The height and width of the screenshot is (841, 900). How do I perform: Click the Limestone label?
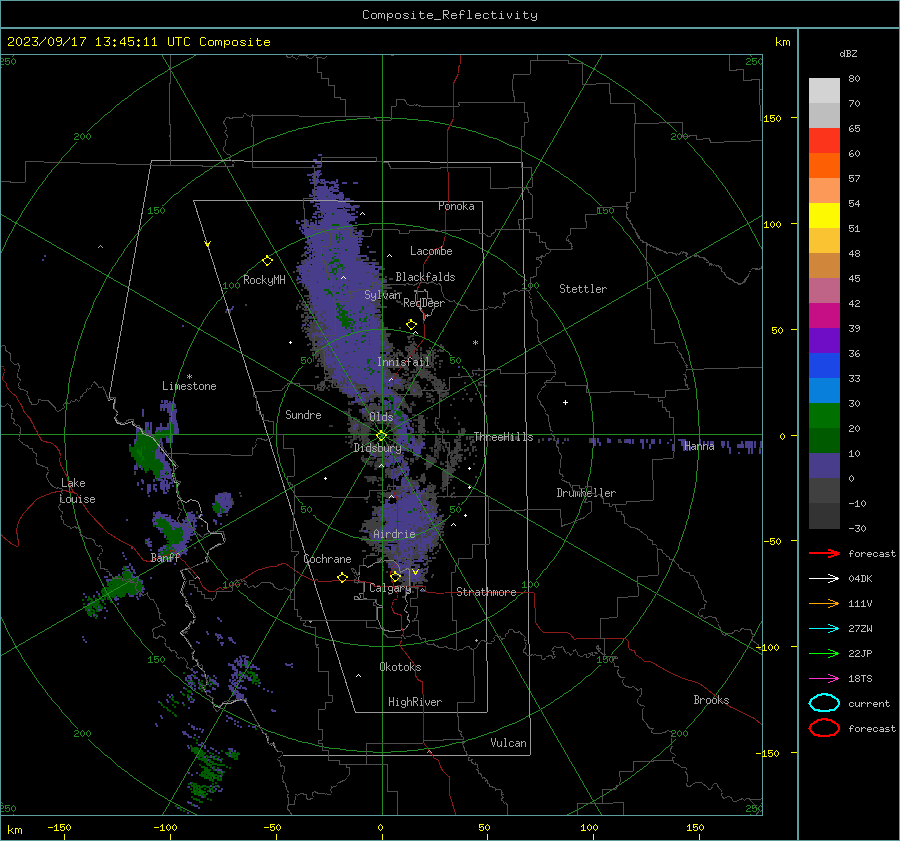pos(189,386)
